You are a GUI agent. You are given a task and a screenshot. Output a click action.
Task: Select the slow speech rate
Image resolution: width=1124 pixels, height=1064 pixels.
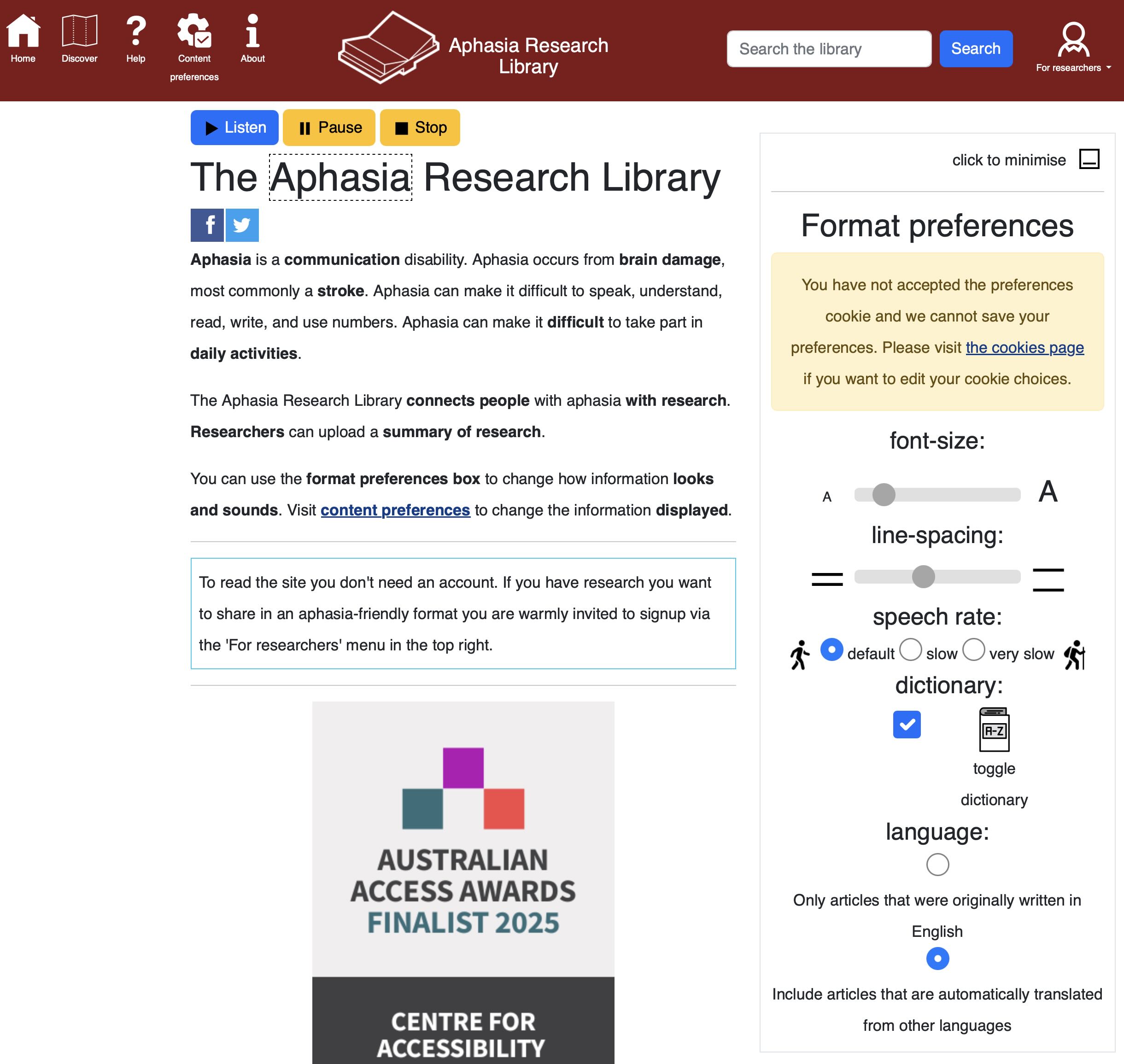(910, 649)
